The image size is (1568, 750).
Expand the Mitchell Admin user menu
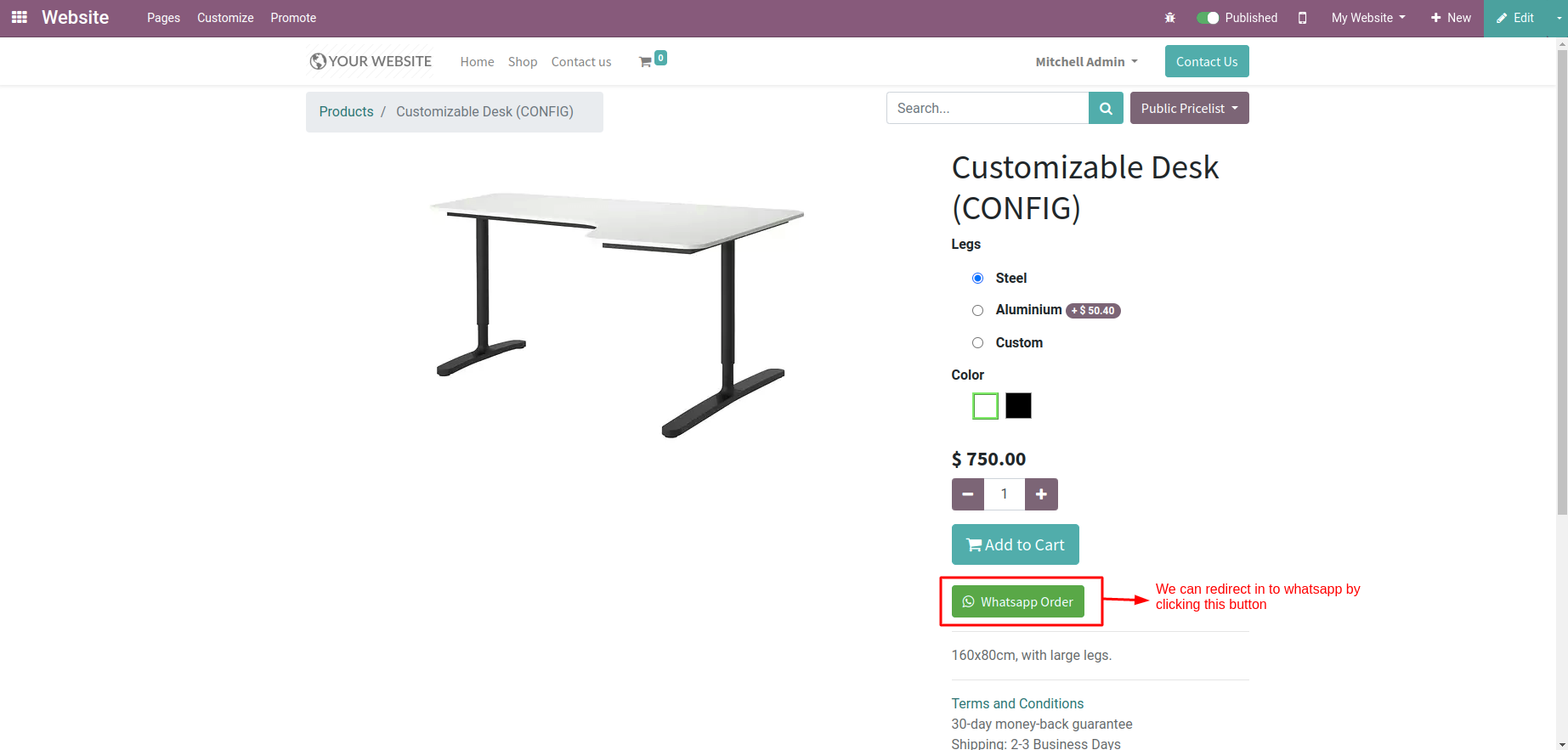tap(1086, 62)
